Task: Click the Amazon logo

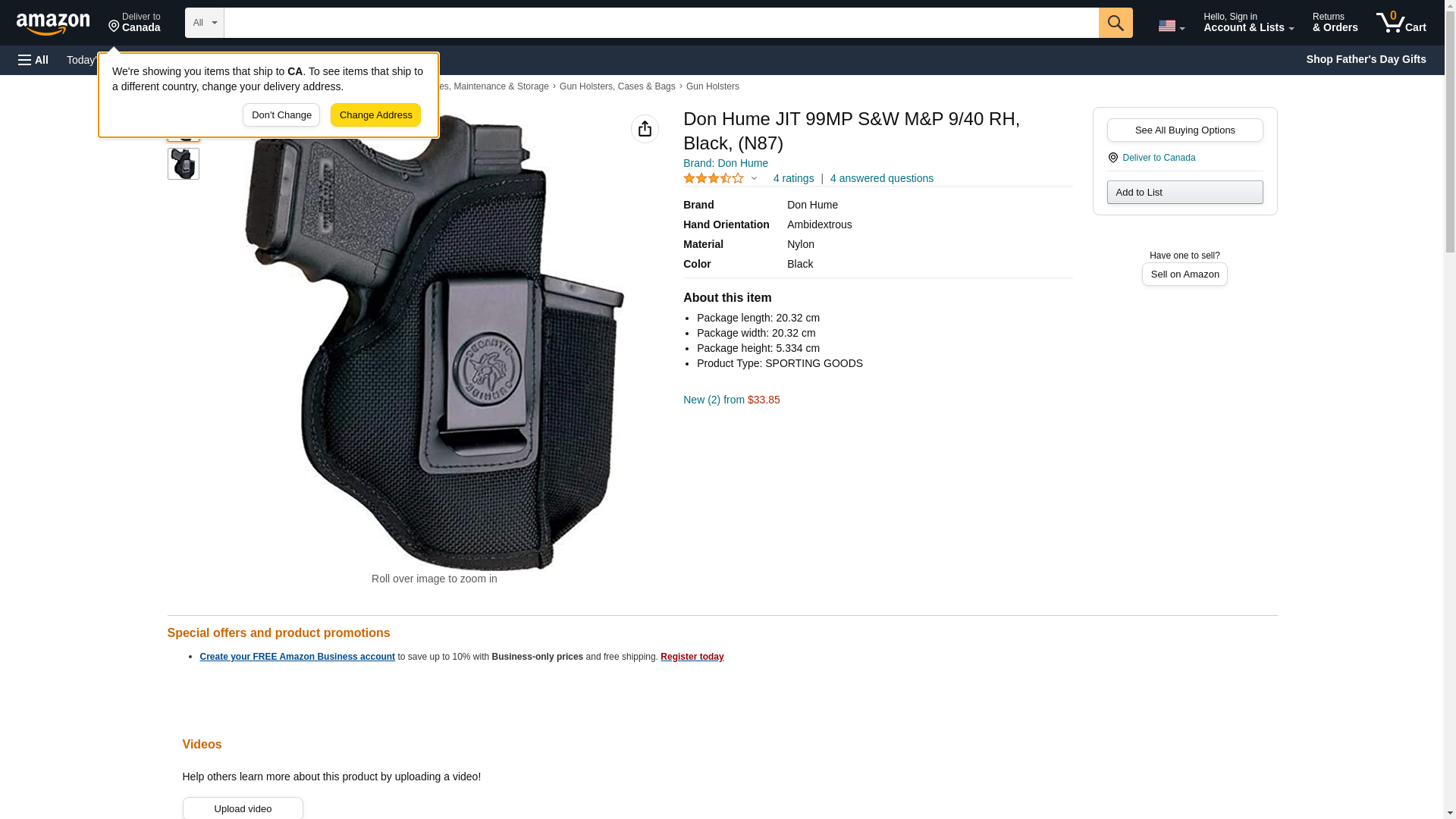Action: pyautogui.click(x=53, y=24)
